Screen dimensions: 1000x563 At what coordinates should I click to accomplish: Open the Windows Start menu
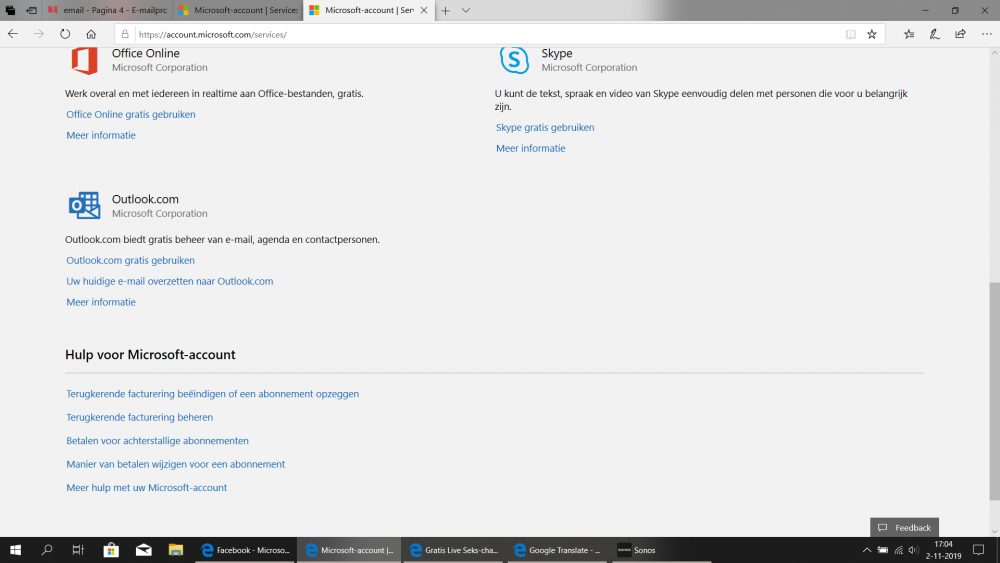point(15,550)
